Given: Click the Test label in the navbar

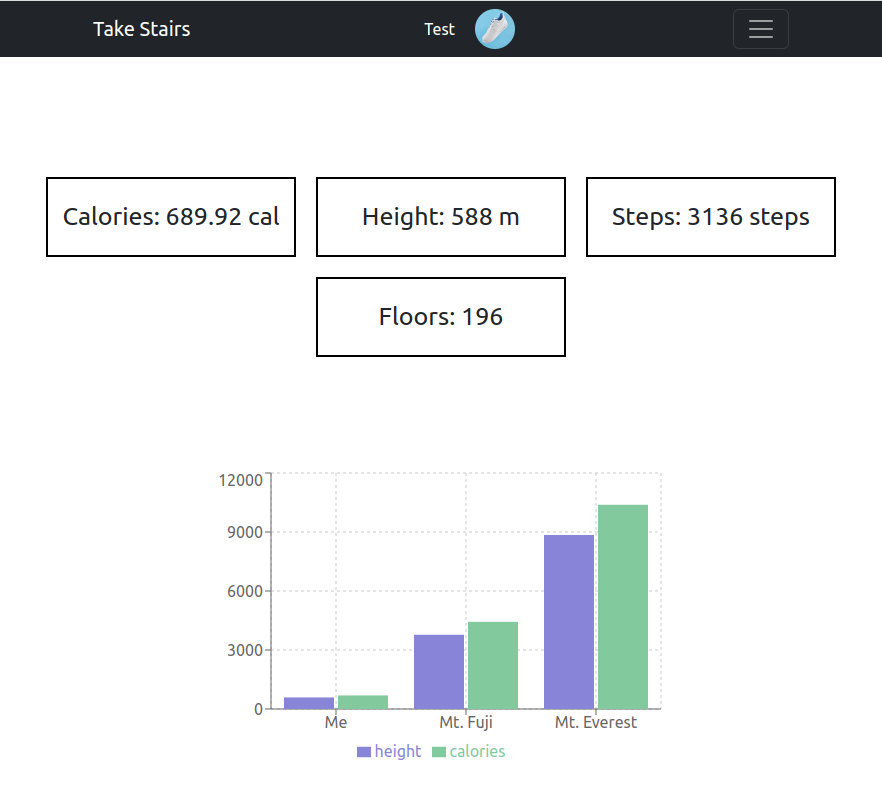Looking at the screenshot, I should [x=439, y=29].
